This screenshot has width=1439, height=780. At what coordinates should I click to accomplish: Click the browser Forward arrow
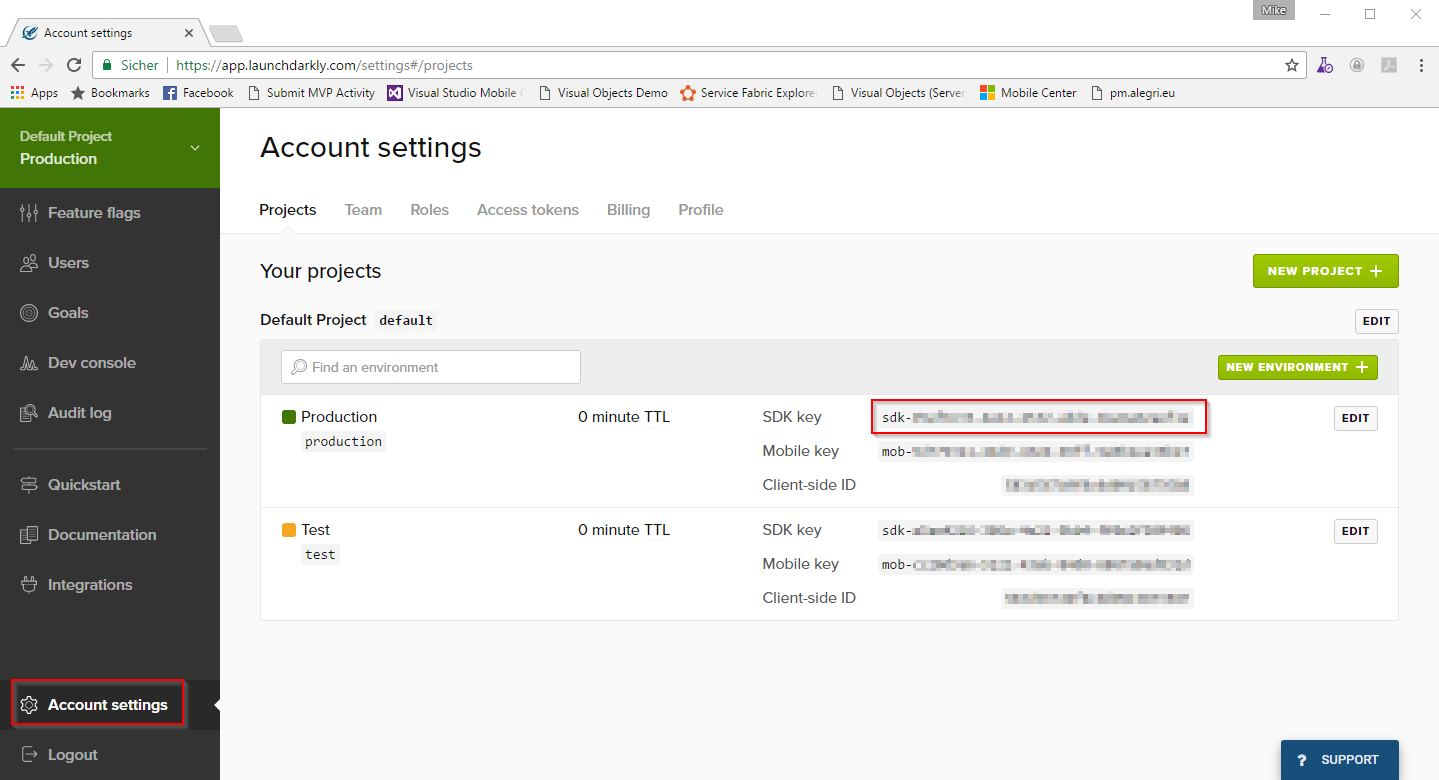coord(46,65)
